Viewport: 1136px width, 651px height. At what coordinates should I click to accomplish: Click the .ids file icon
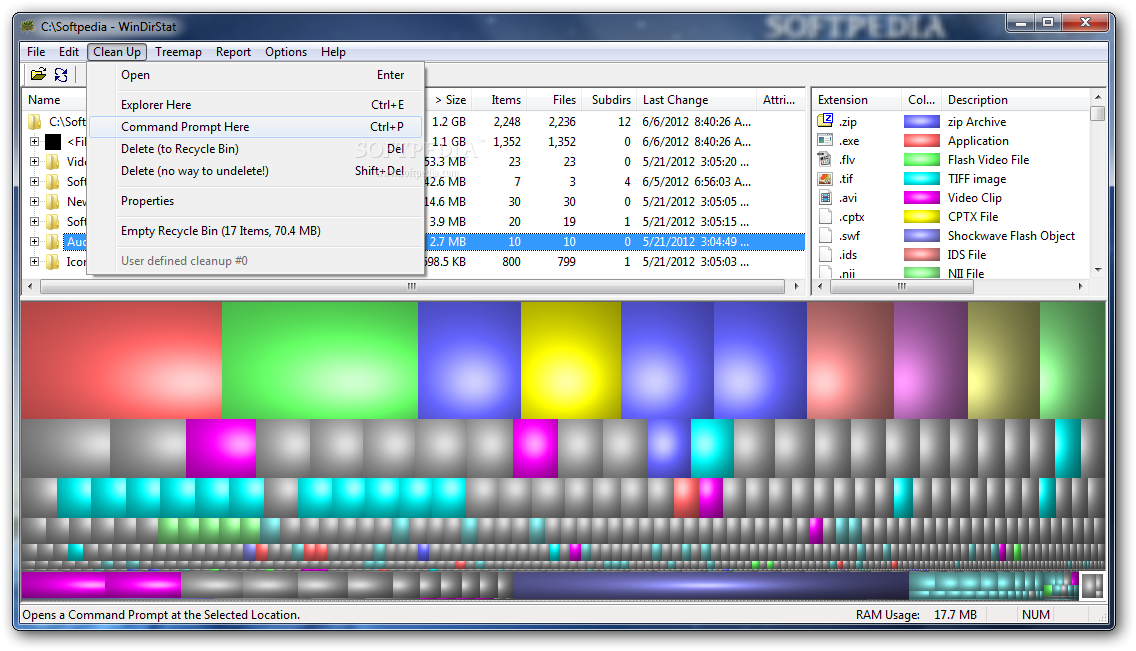coord(825,254)
